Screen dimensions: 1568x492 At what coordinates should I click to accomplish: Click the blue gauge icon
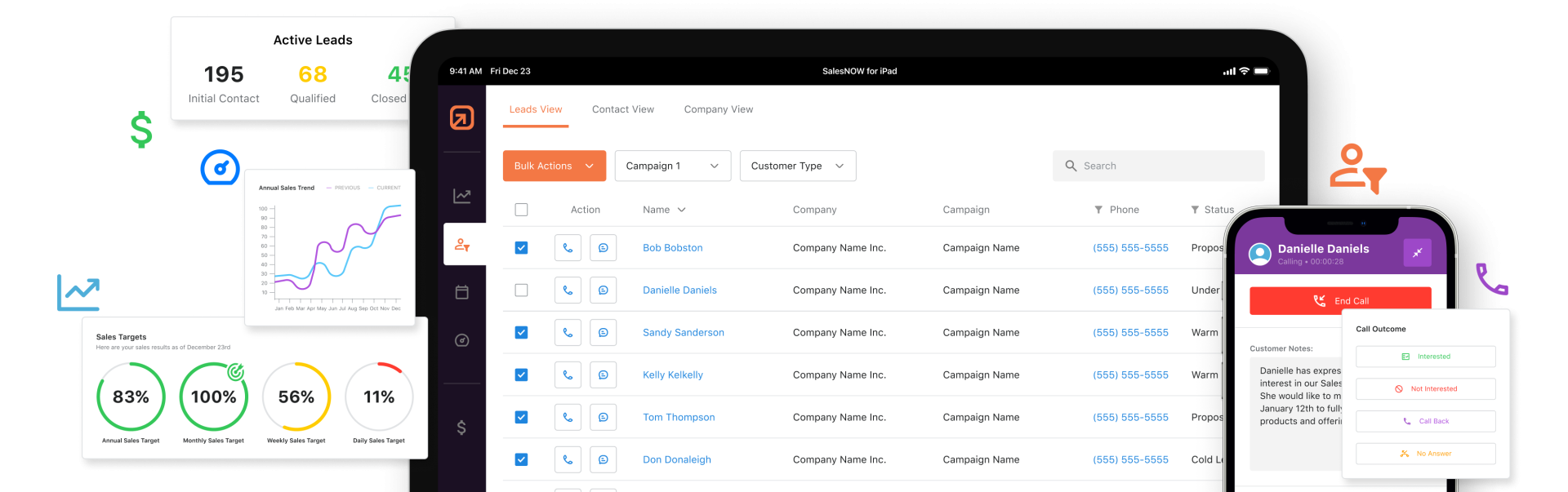click(220, 167)
